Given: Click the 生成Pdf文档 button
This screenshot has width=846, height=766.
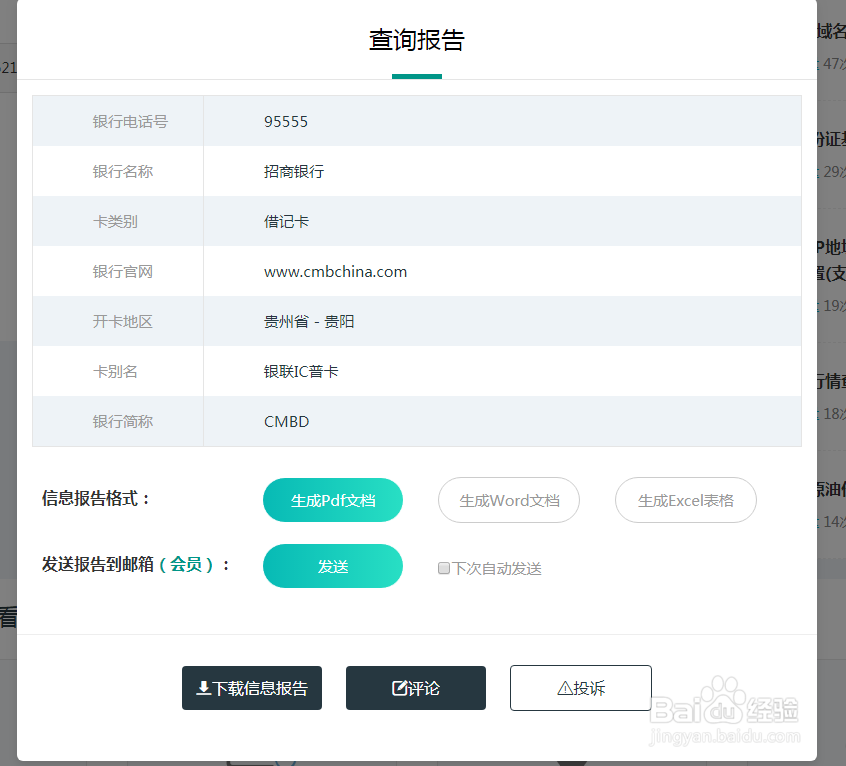Looking at the screenshot, I should pos(333,500).
